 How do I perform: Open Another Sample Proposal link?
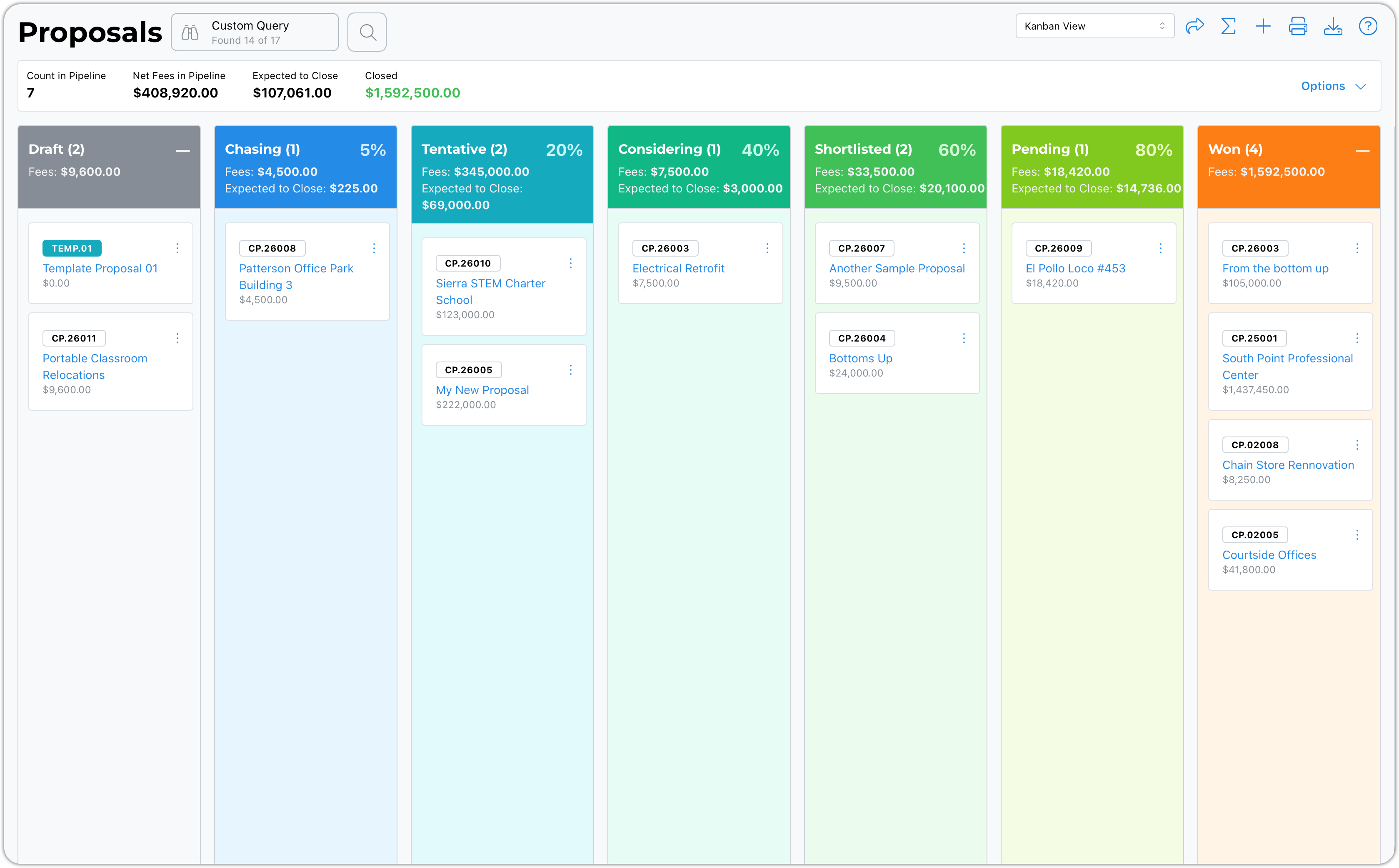click(x=897, y=268)
